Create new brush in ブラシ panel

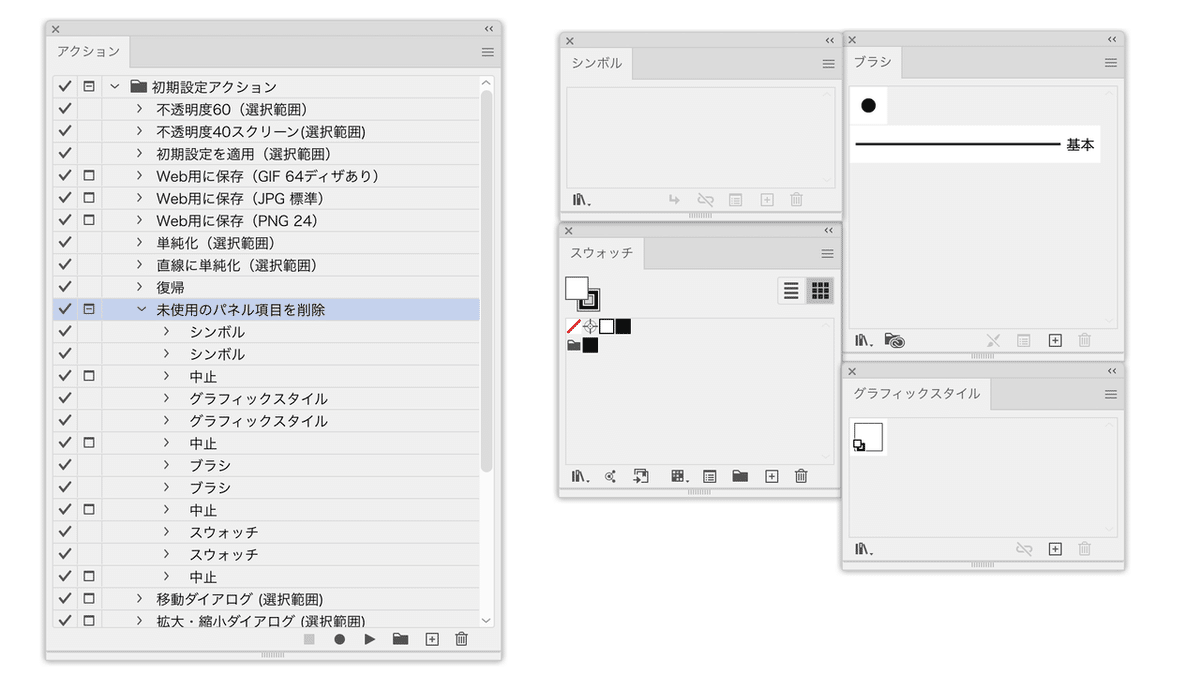coord(1055,340)
